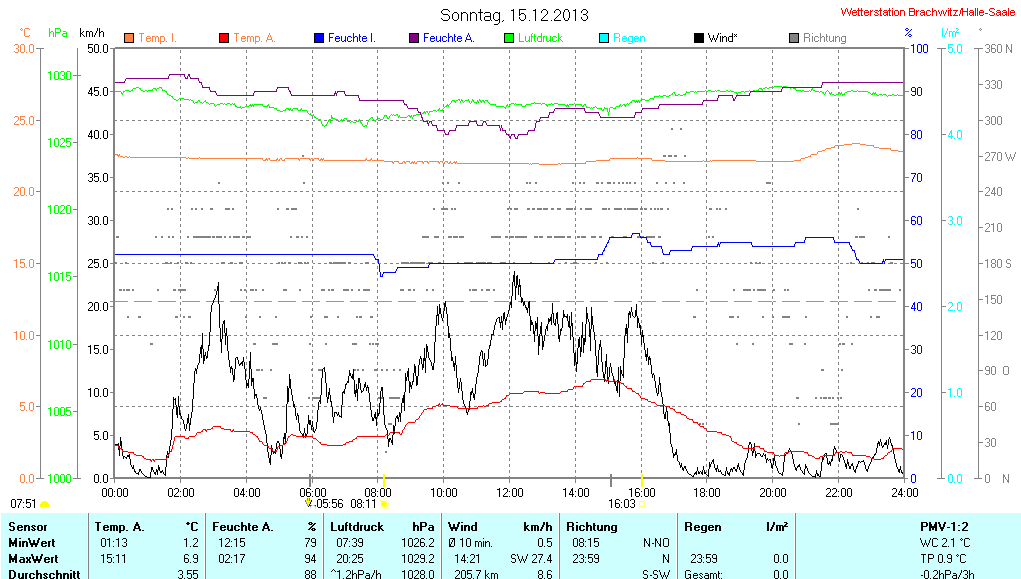
Task: Toggle the Regen series via its legend label
Action: point(629,38)
